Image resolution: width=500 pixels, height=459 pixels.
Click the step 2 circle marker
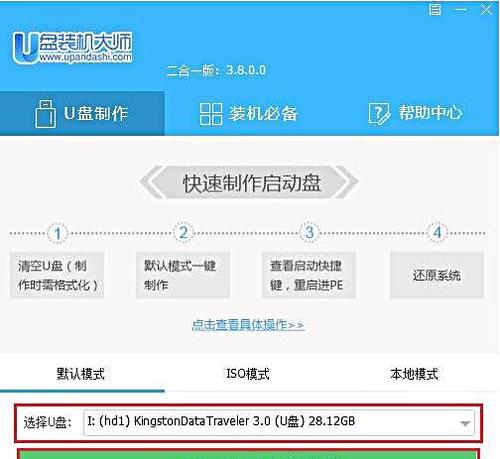point(183,232)
